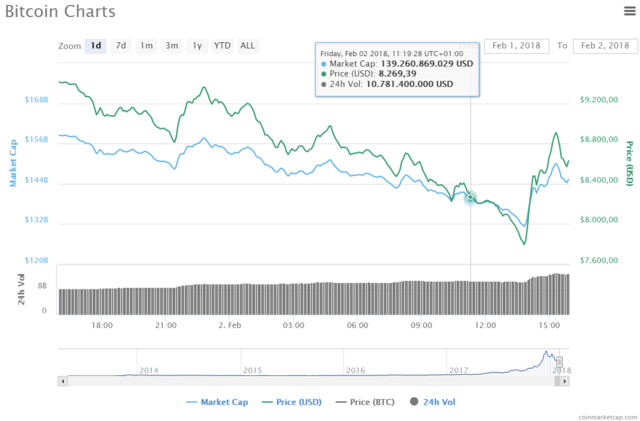The image size is (640, 421).
Task: Show ALL historical data
Action: [x=247, y=46]
